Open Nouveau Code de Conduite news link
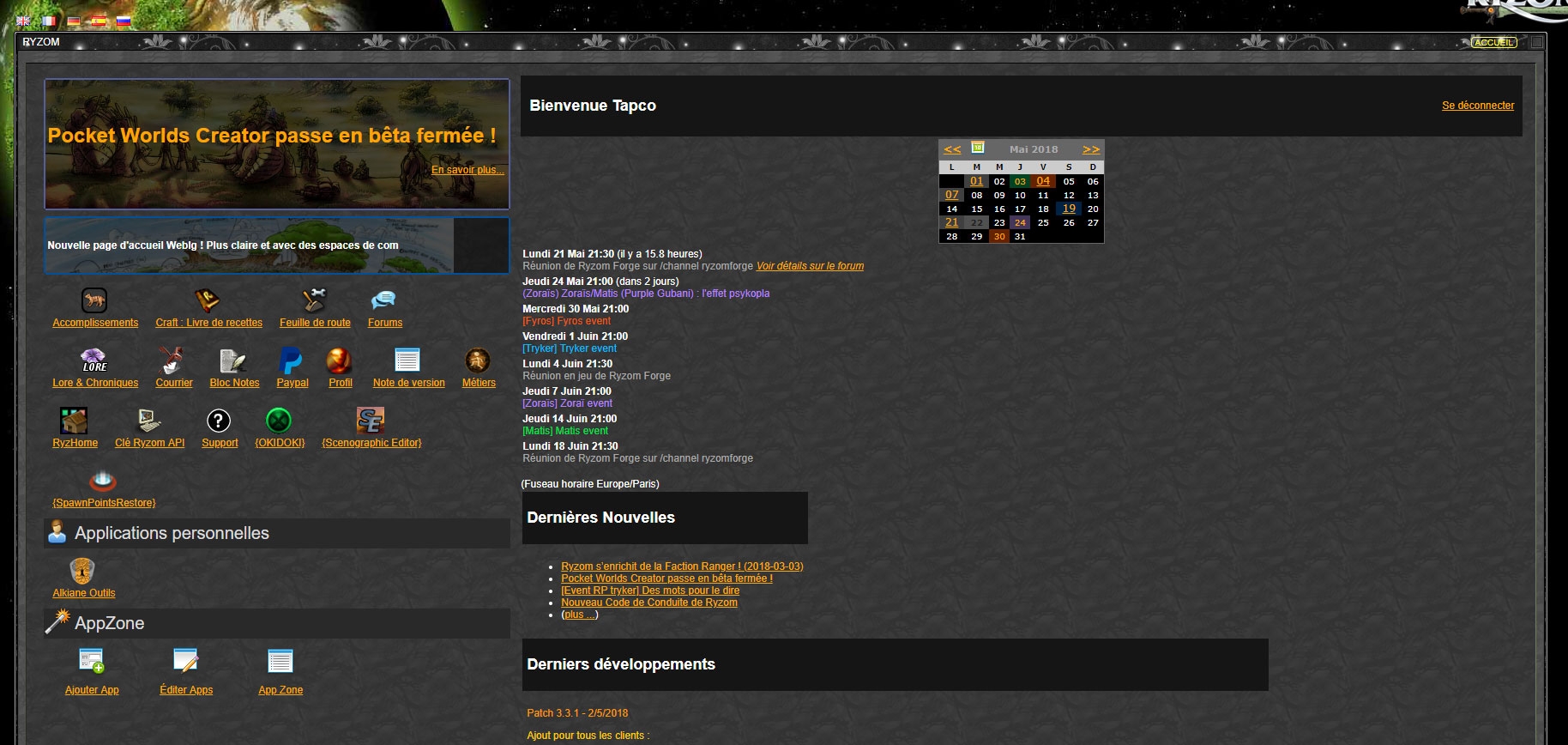 [x=649, y=603]
